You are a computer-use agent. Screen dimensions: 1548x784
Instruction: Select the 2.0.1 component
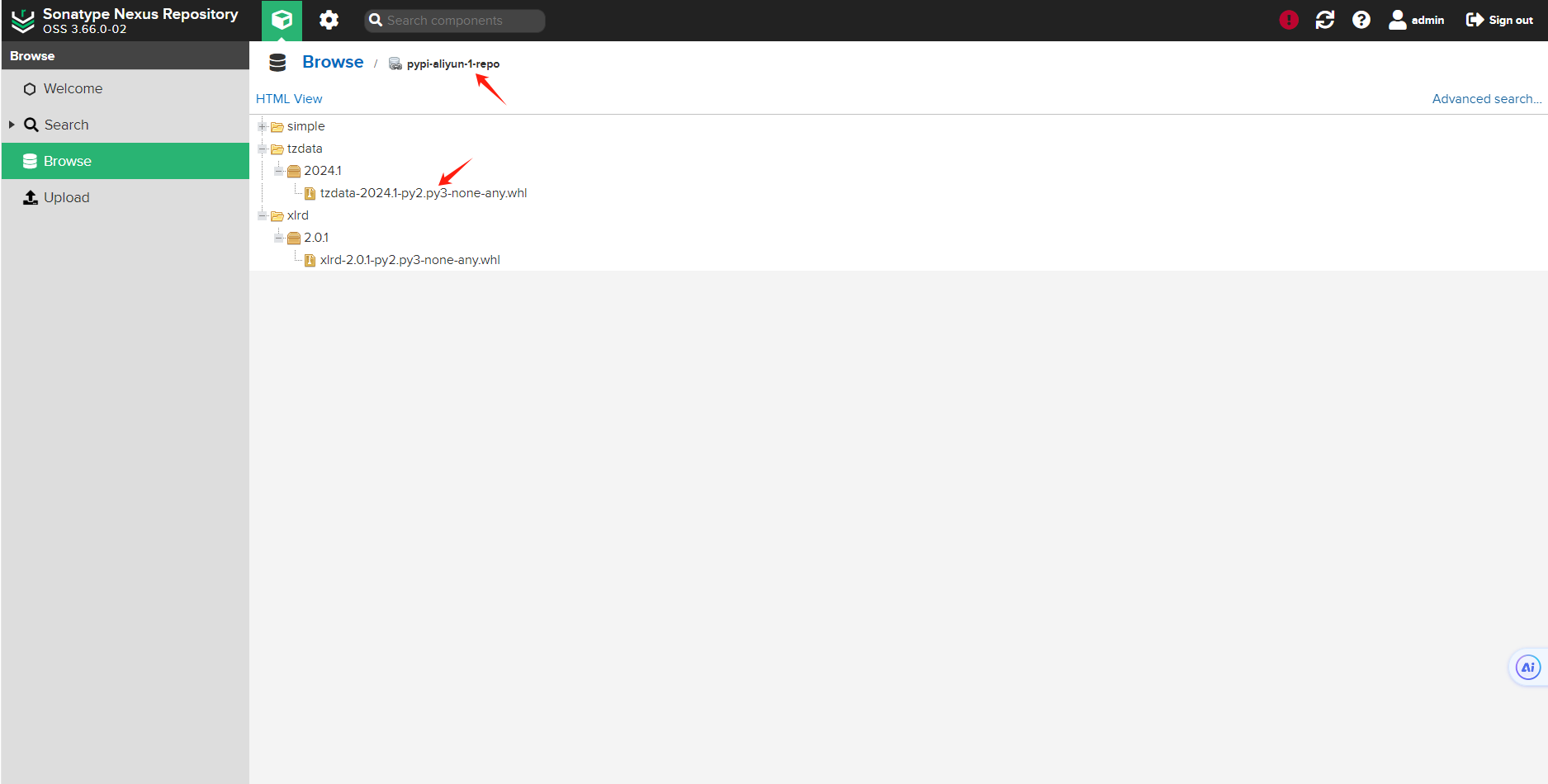pos(316,238)
